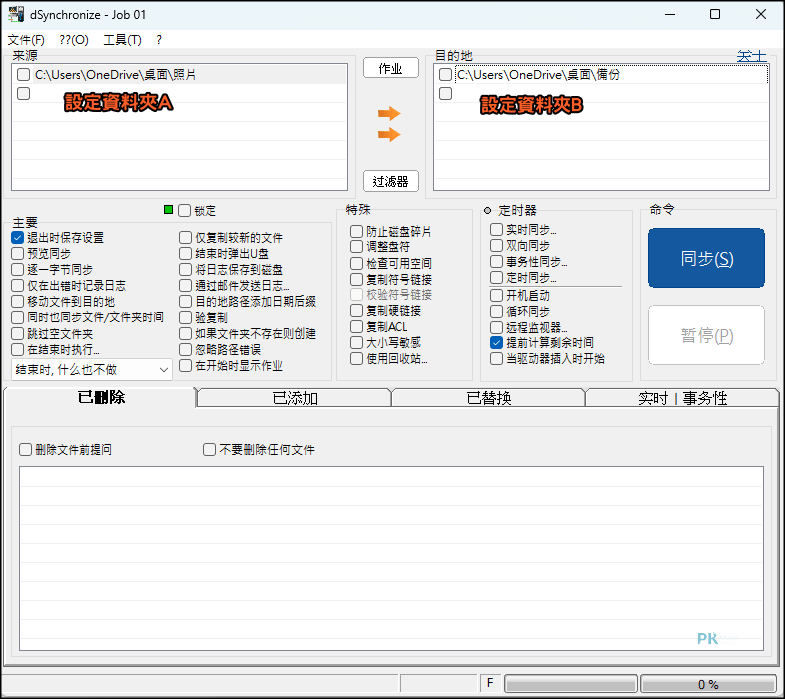Enable 远程监视器 checkbox
785x699 pixels.
pyautogui.click(x=497, y=327)
